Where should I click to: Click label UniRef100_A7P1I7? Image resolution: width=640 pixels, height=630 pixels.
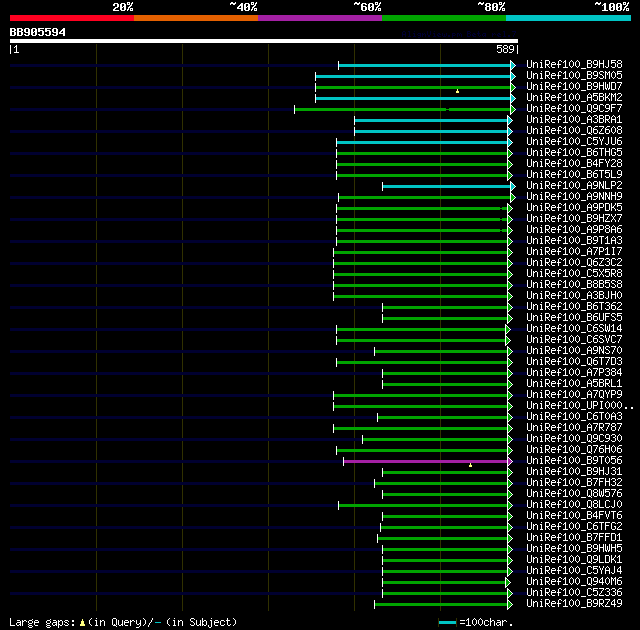(574, 252)
